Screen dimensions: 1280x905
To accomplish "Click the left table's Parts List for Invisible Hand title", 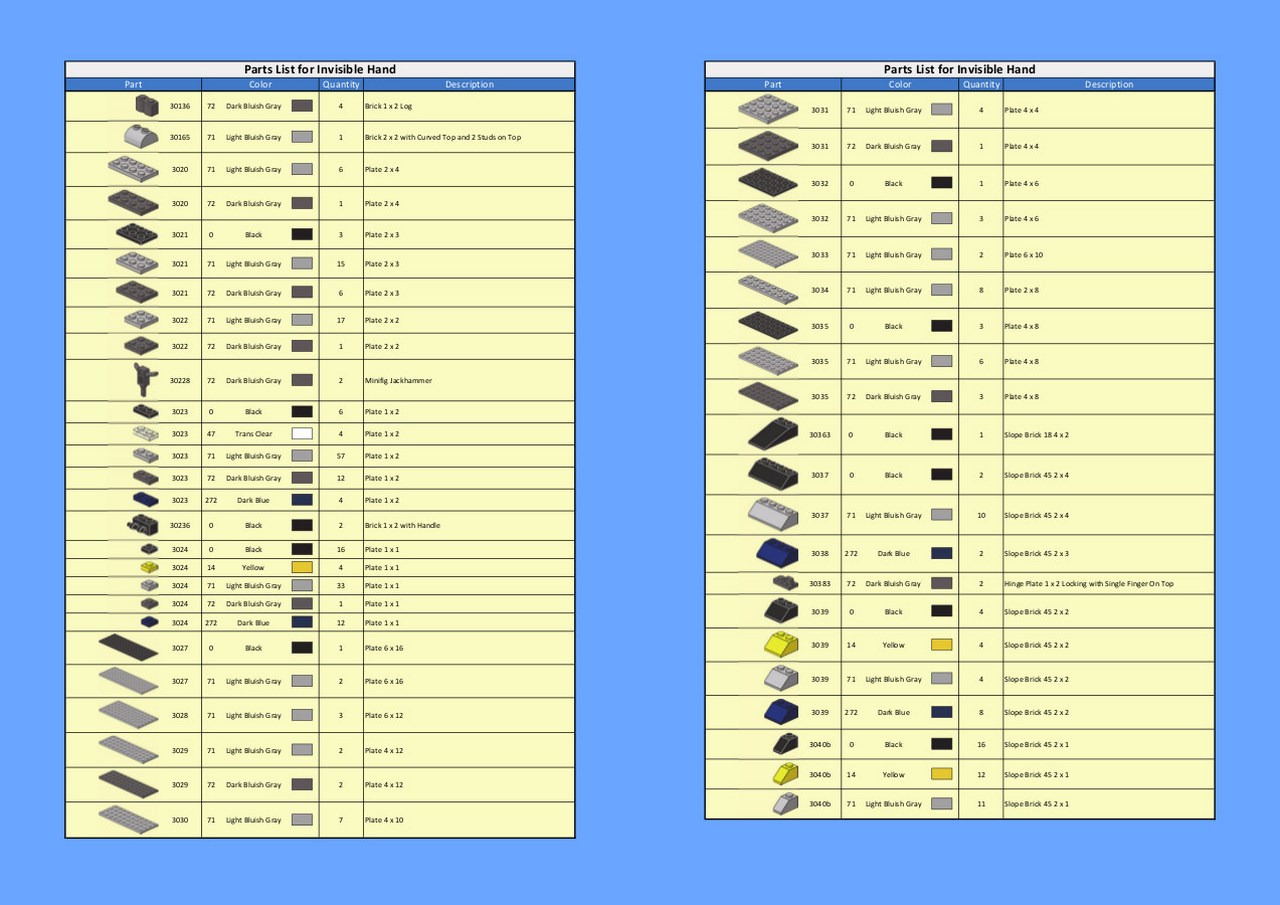I will coord(320,69).
